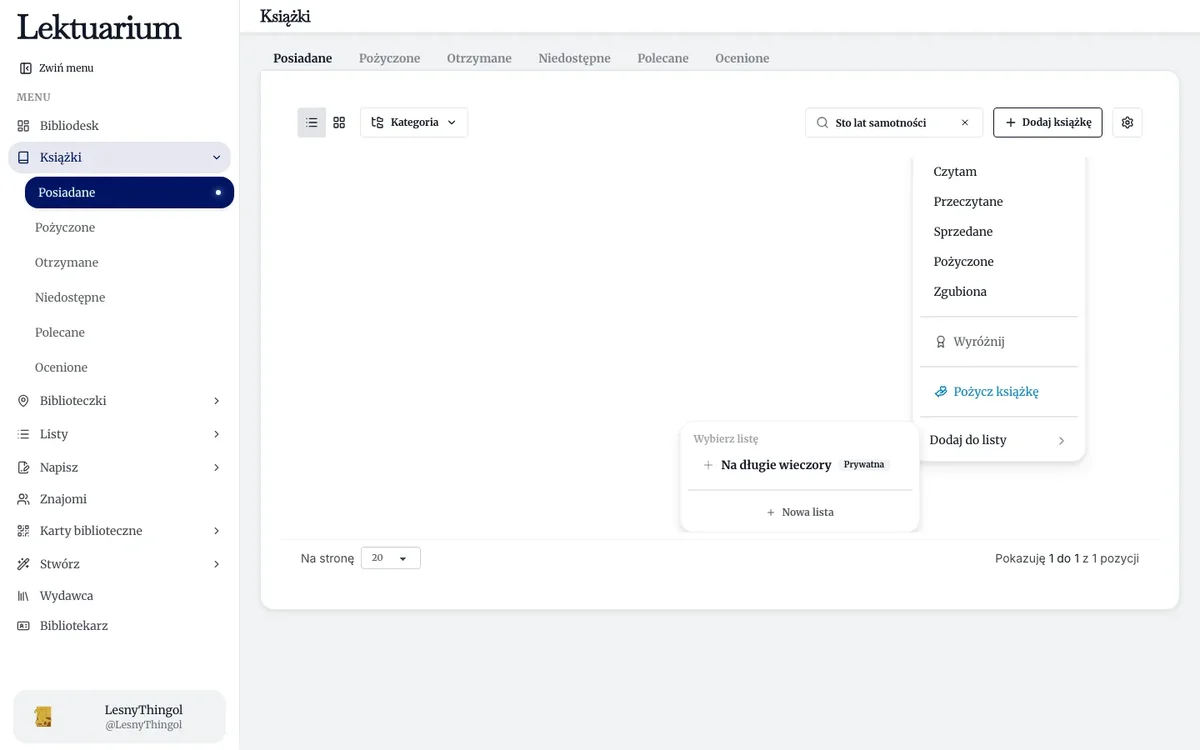The width and height of the screenshot is (1200, 750).
Task: Switch to Ocenione tab
Action: point(742,59)
